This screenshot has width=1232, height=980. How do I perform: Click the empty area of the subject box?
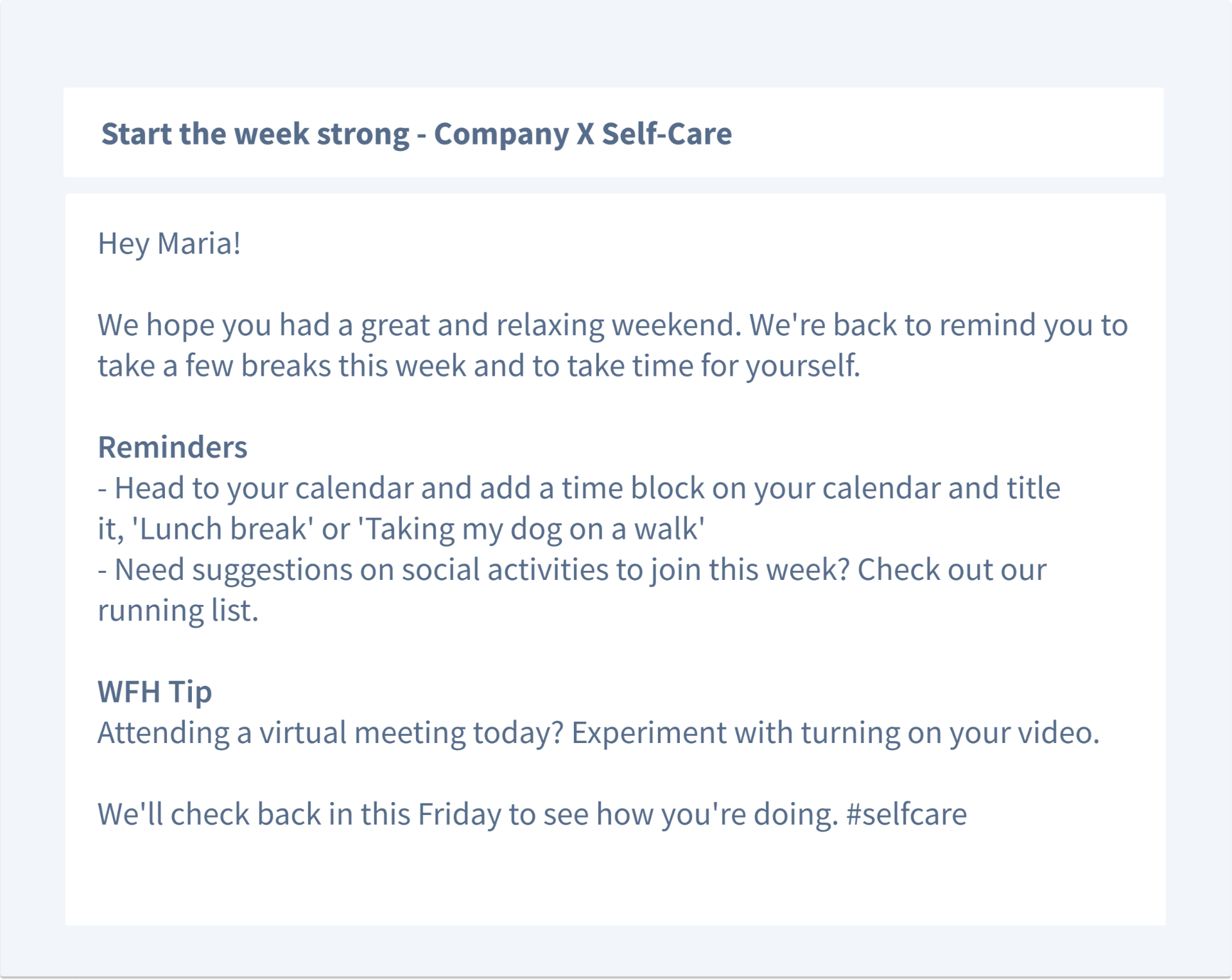pyautogui.click(x=950, y=133)
